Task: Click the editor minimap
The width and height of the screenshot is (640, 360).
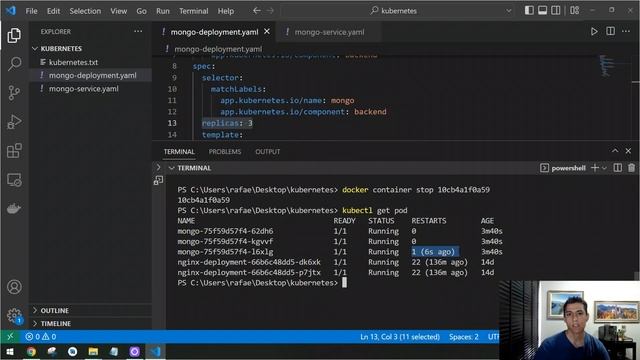Action: (607, 67)
